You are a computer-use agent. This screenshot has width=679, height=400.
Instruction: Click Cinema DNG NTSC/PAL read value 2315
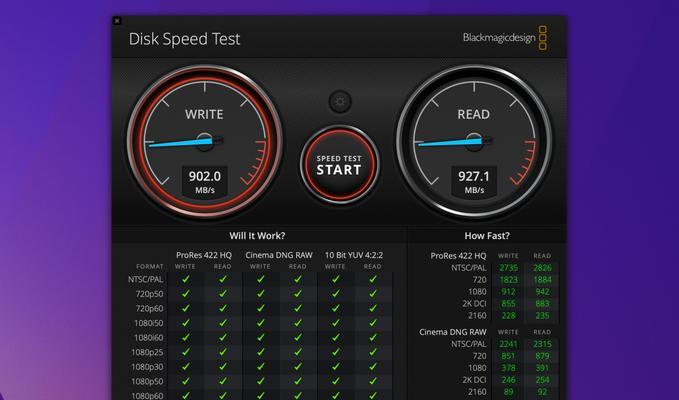542,344
